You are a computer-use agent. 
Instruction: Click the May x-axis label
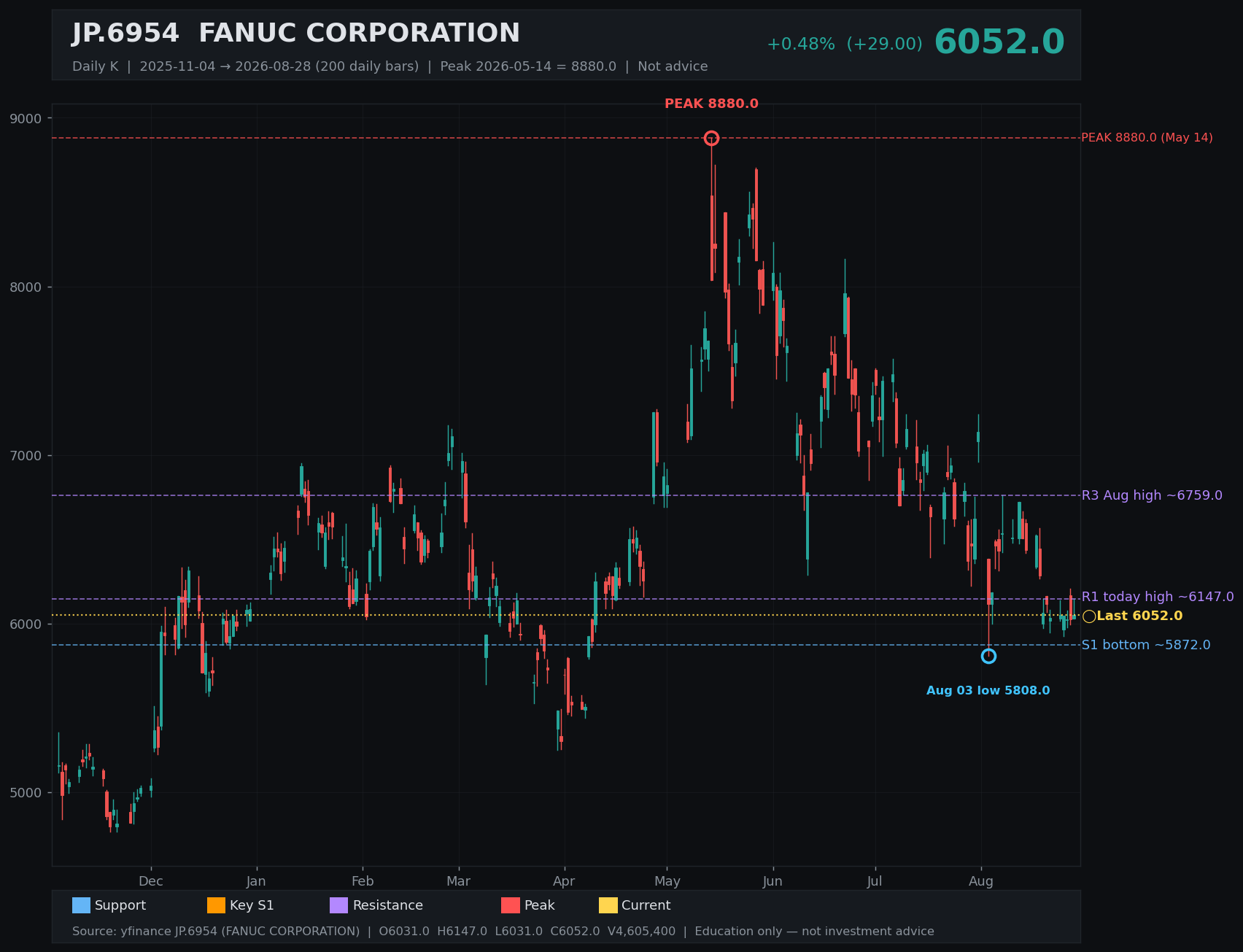[667, 881]
